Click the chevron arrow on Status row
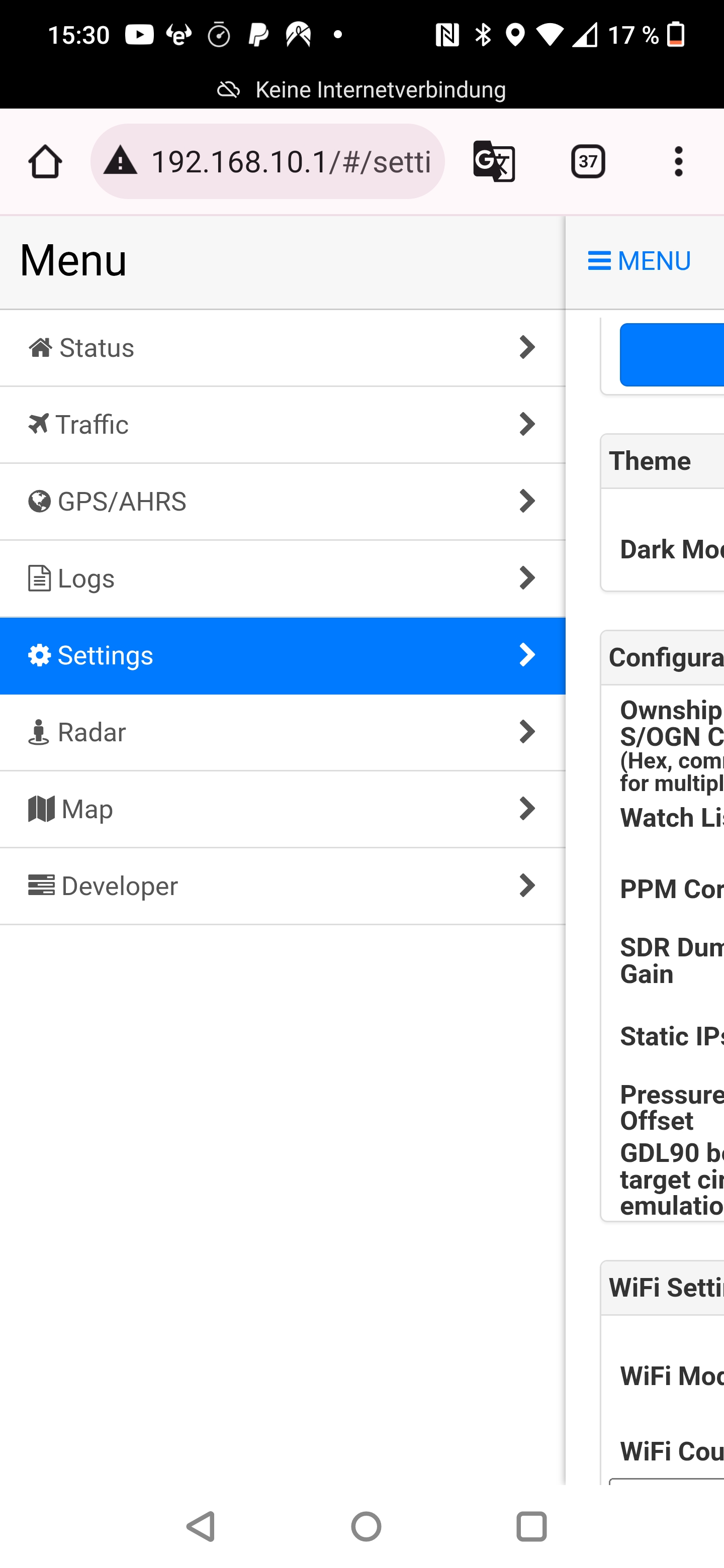 [527, 348]
